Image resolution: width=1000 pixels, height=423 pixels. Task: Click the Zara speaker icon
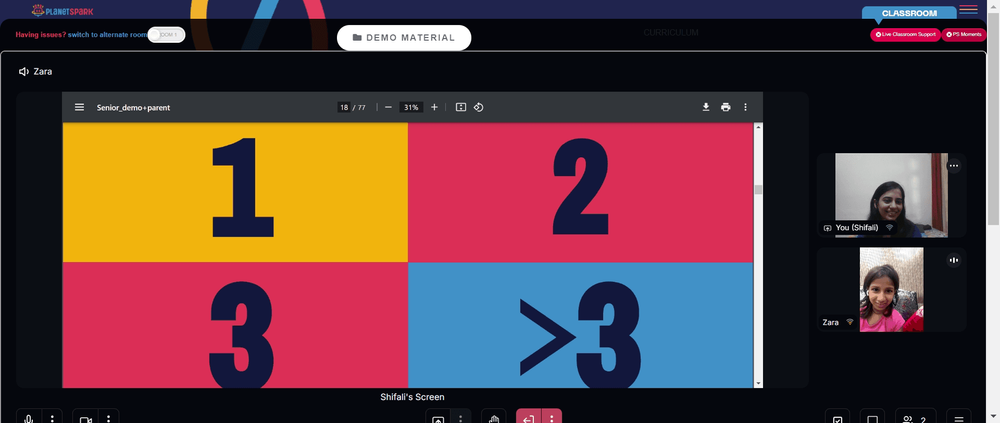[24, 71]
